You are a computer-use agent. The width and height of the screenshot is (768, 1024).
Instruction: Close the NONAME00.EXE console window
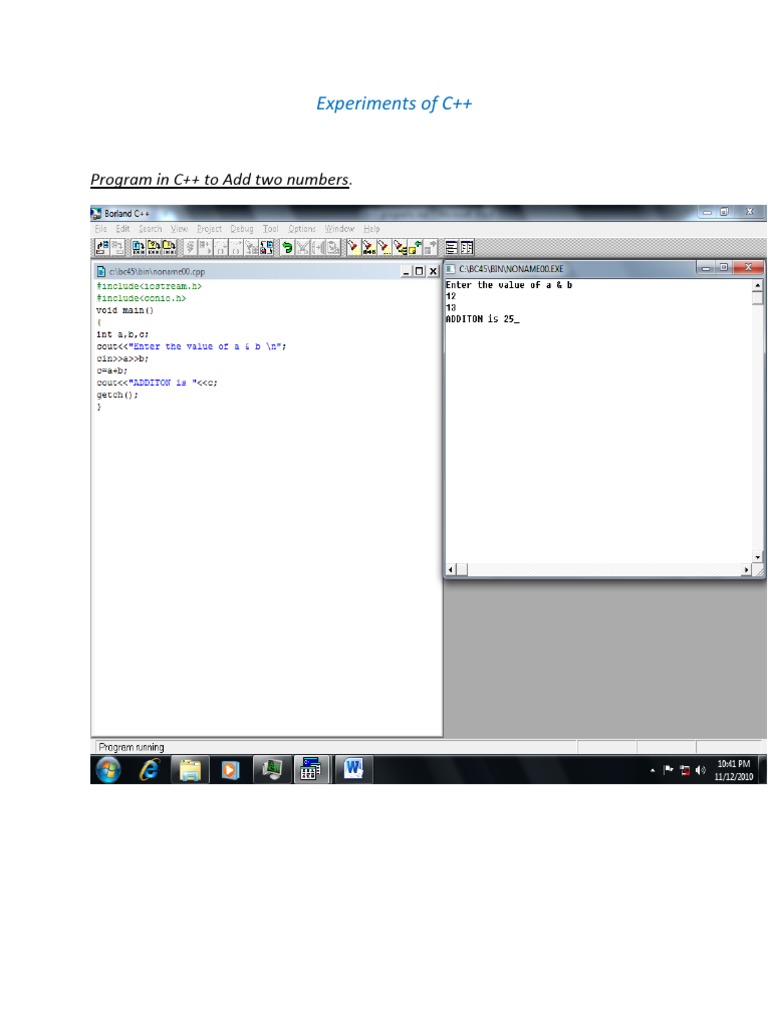748,267
